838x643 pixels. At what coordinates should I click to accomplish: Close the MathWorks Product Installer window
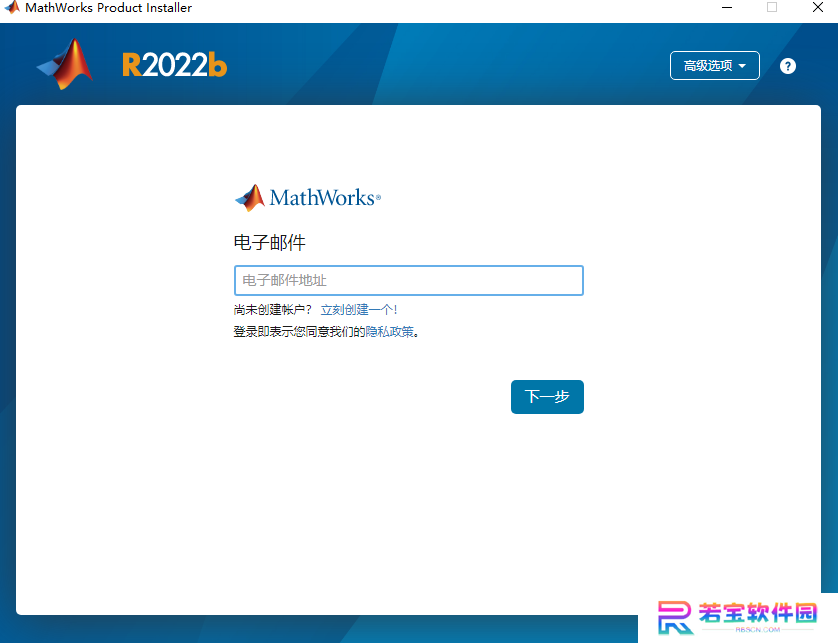(x=818, y=7)
